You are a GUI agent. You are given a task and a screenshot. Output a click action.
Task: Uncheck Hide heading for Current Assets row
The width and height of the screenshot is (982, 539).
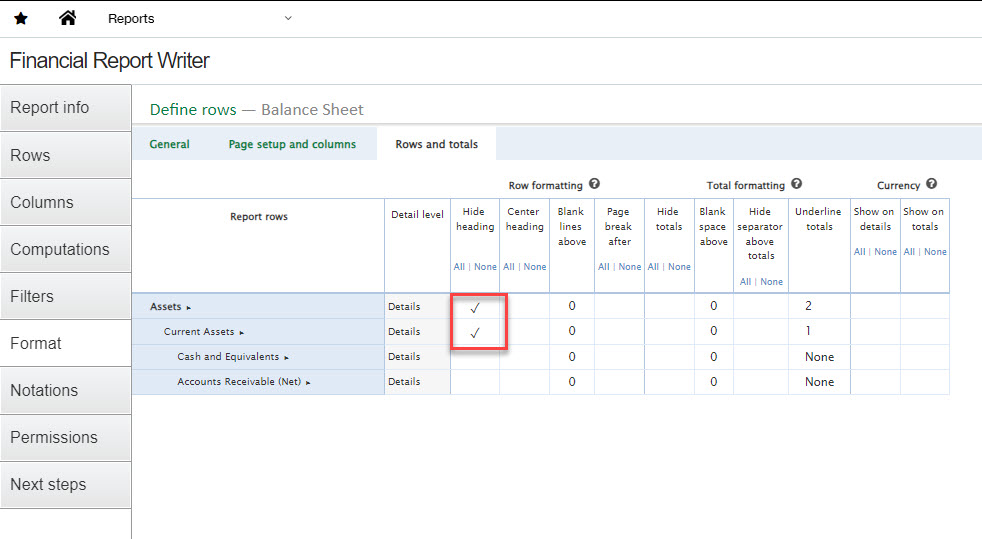pos(475,332)
